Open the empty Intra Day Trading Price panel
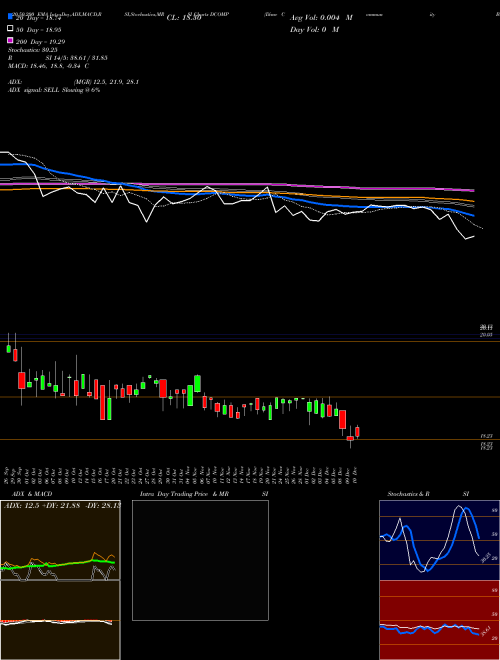 pyautogui.click(x=200, y=560)
